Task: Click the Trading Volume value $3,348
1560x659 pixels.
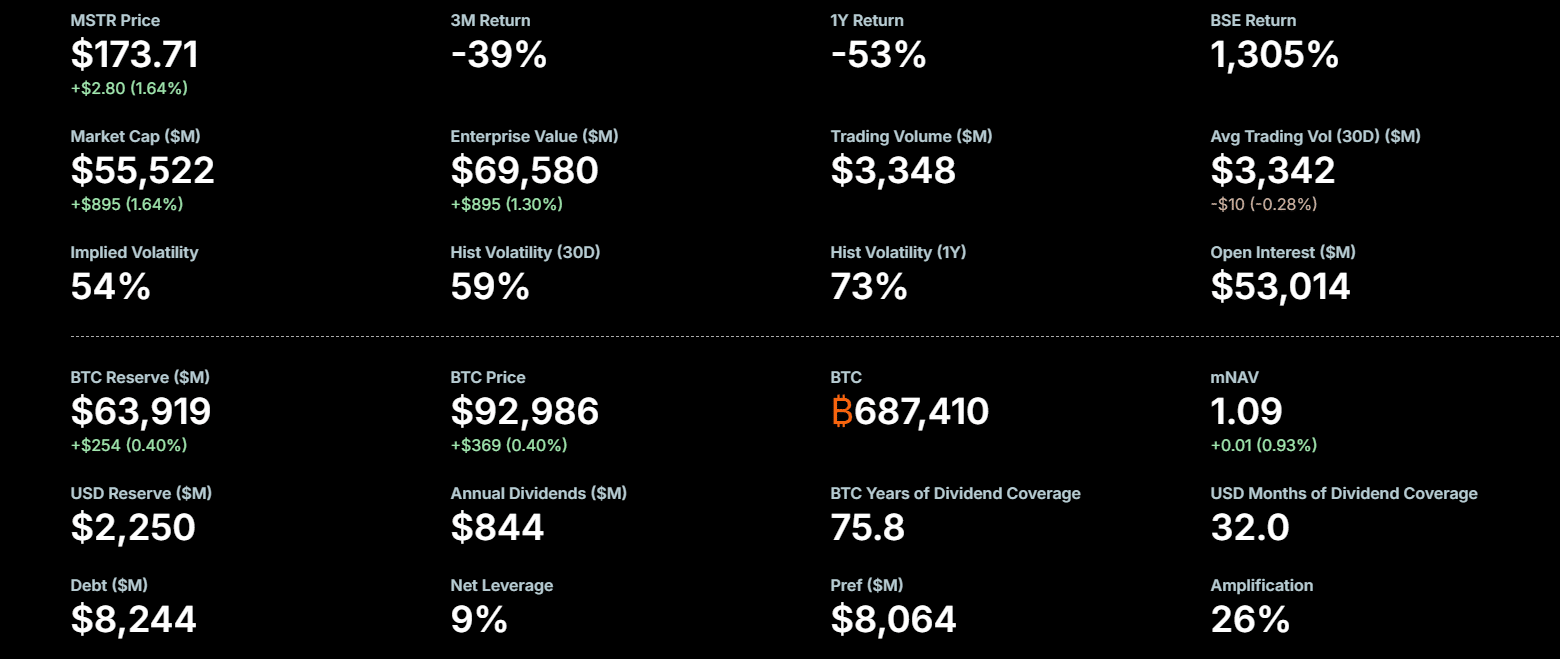Action: tap(893, 171)
